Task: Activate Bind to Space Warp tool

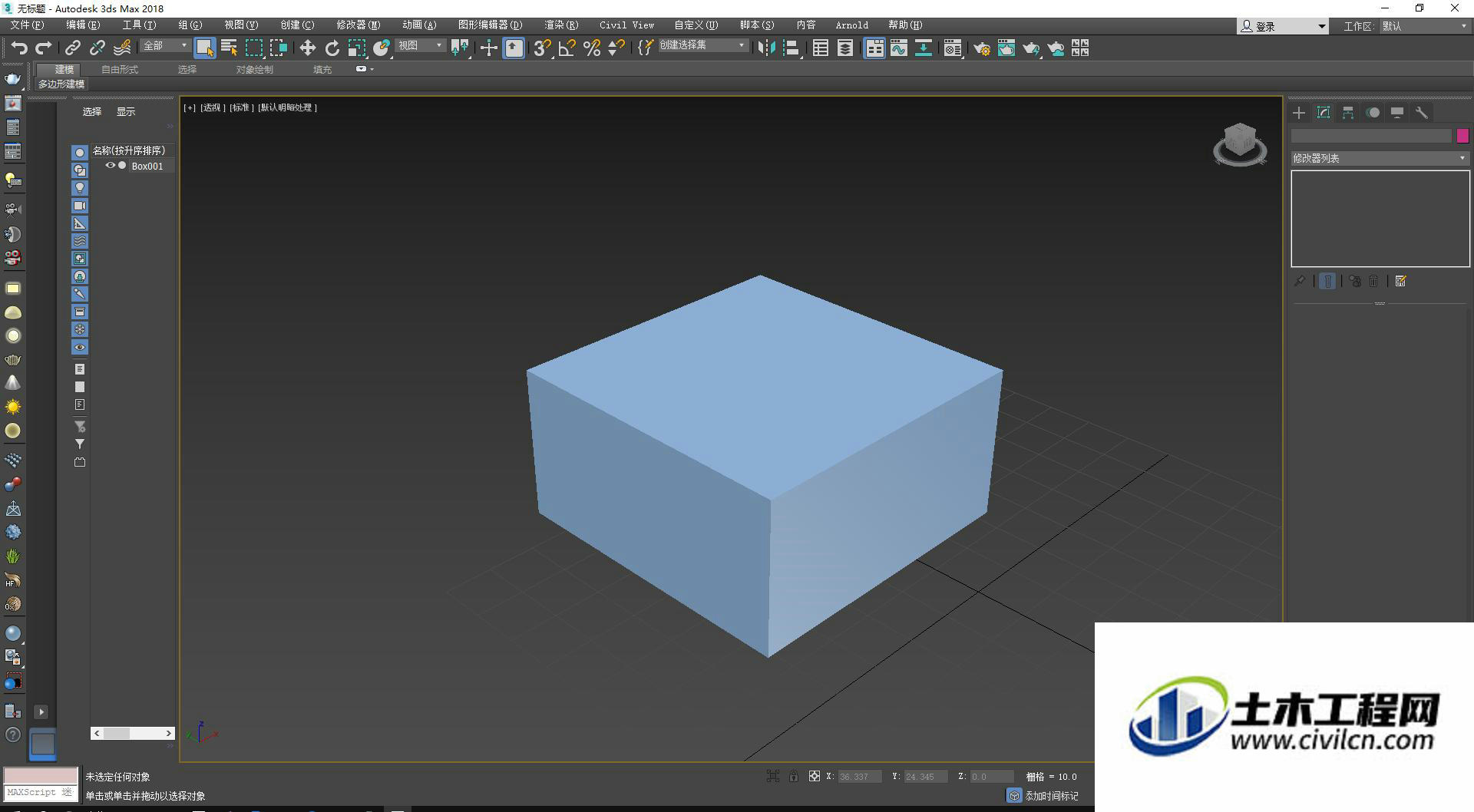Action: click(x=122, y=48)
